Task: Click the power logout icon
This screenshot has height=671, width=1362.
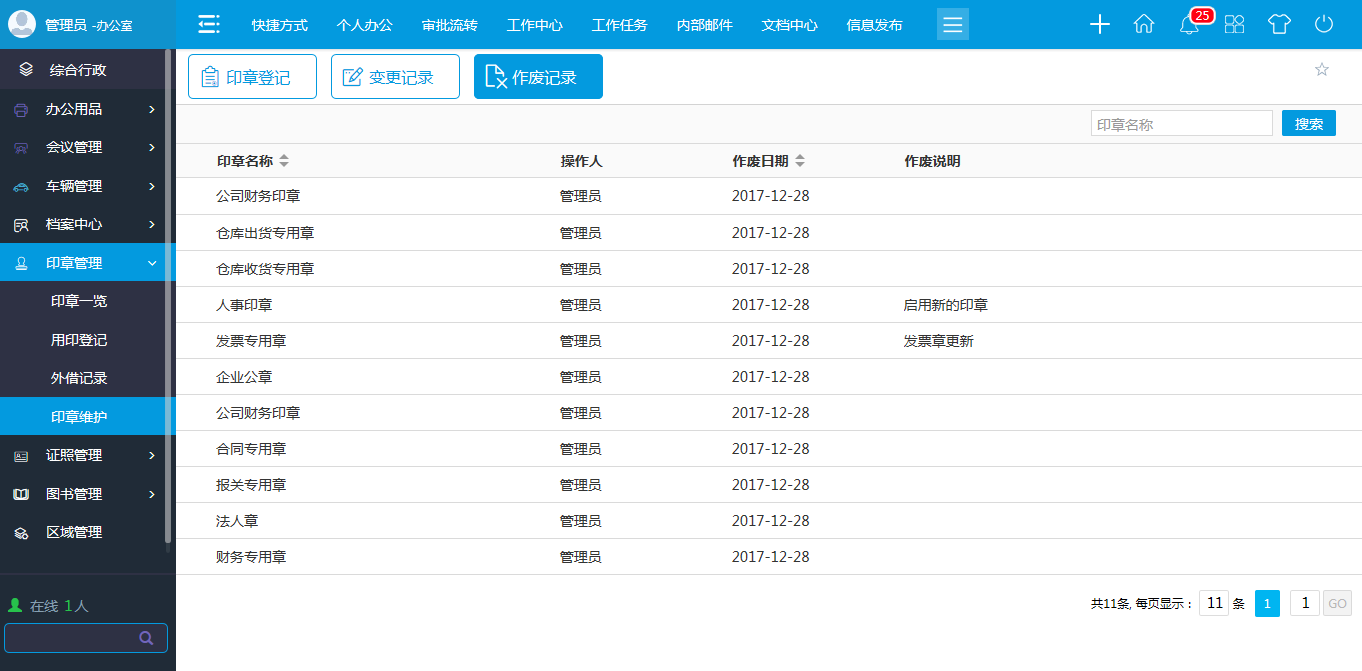Action: pyautogui.click(x=1324, y=24)
